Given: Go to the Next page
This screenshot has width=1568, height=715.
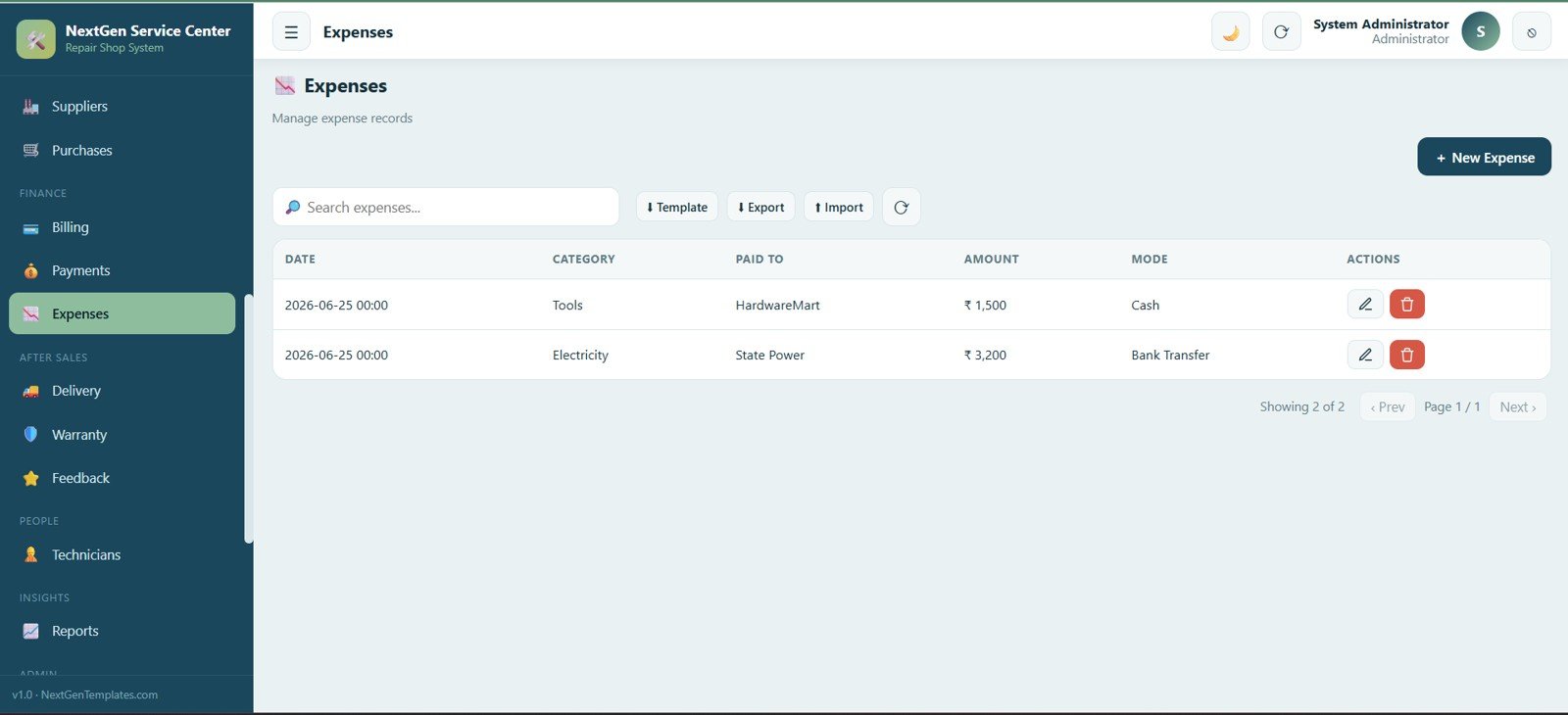Looking at the screenshot, I should (1518, 406).
